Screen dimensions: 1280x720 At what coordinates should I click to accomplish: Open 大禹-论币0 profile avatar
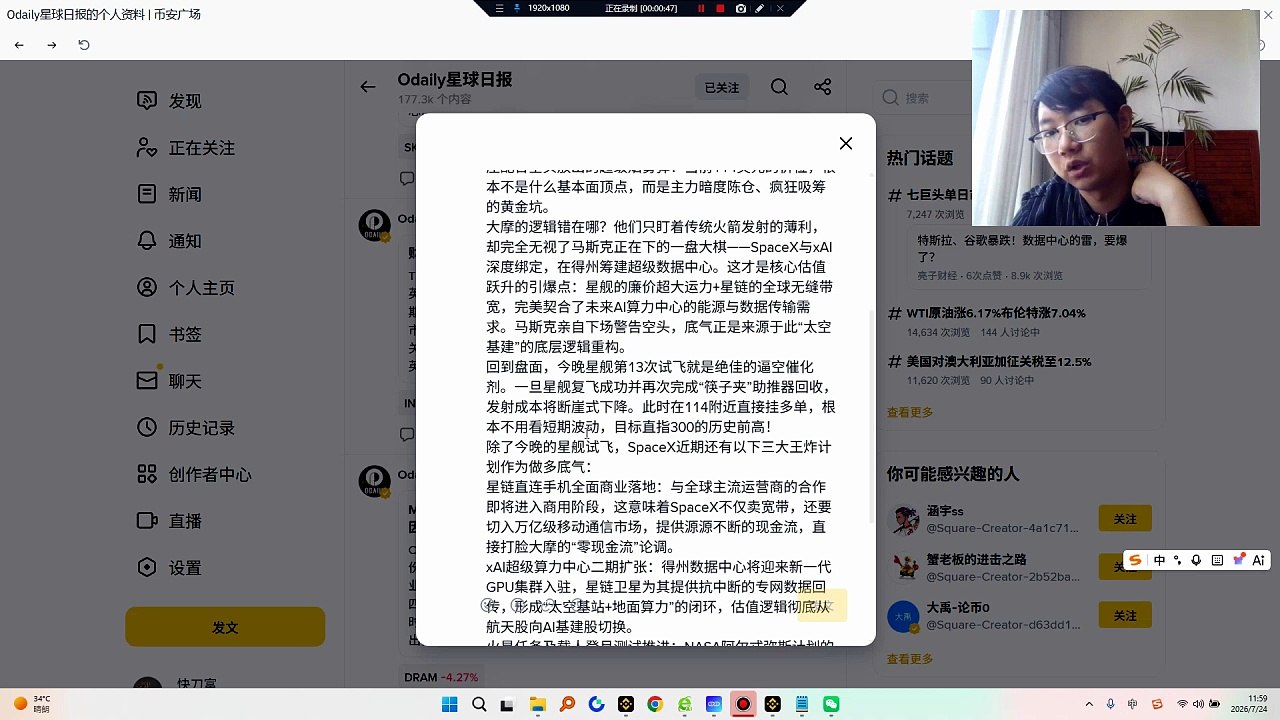point(905,615)
